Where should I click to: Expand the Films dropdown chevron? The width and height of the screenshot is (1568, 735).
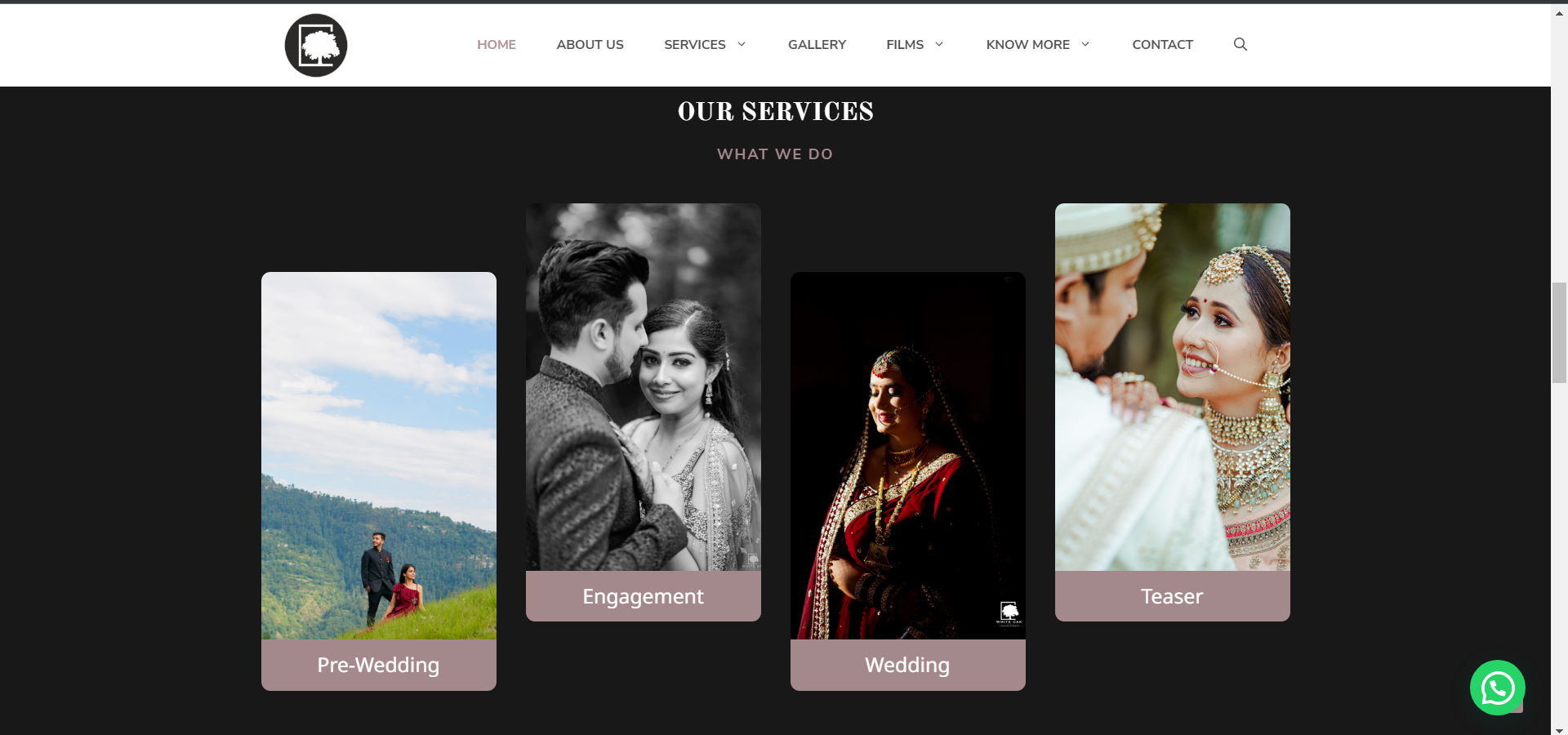point(939,44)
